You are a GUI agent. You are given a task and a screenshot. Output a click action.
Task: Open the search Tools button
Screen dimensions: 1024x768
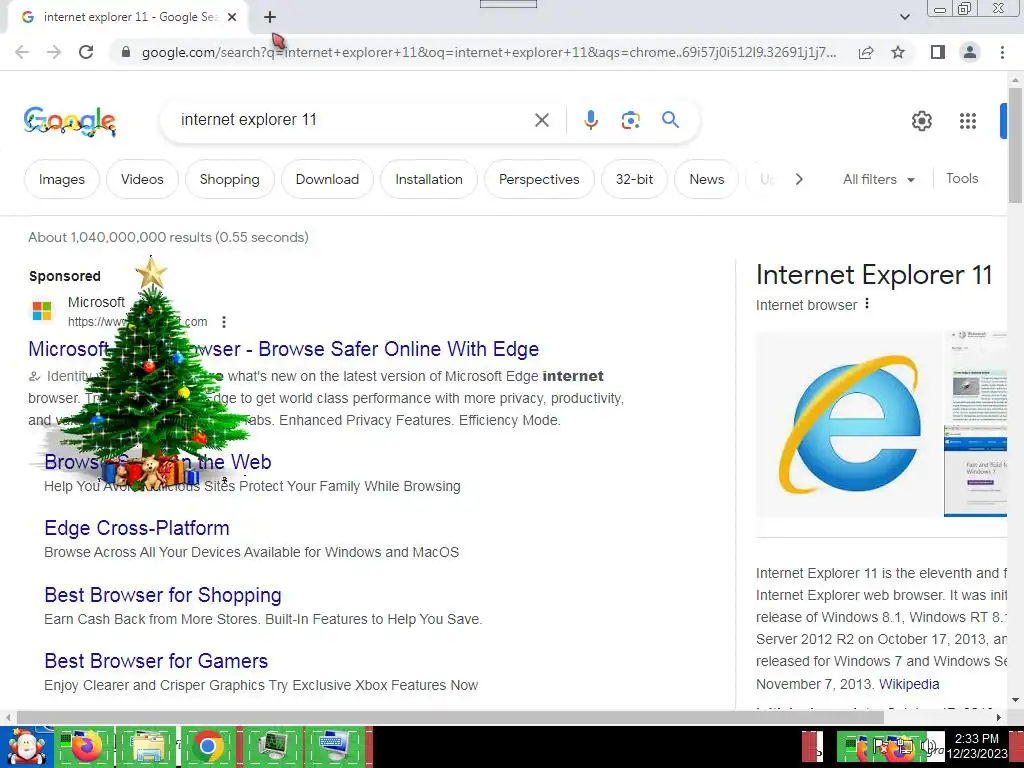coord(962,178)
